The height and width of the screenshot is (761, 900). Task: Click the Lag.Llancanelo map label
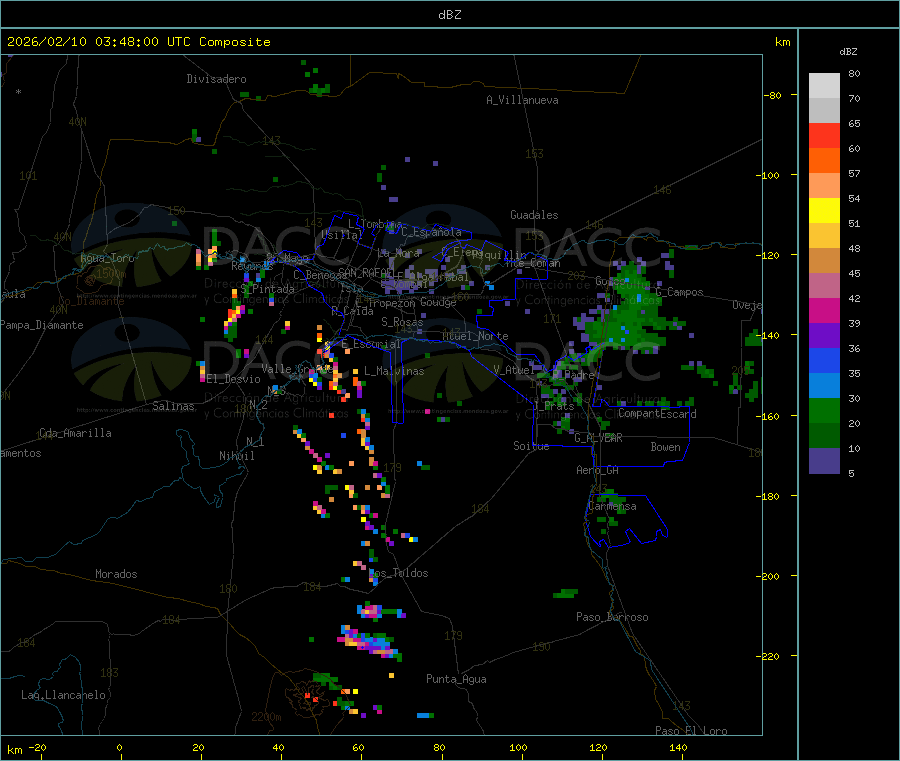pyautogui.click(x=64, y=695)
